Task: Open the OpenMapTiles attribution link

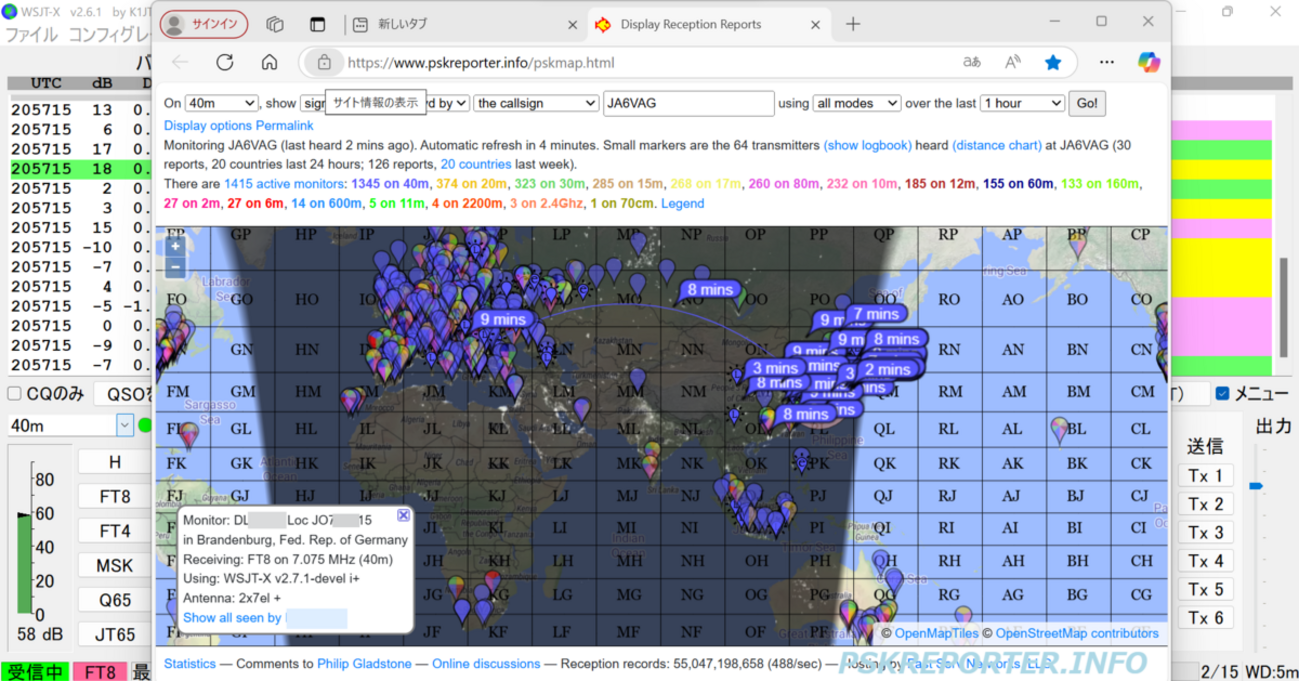Action: (x=935, y=633)
